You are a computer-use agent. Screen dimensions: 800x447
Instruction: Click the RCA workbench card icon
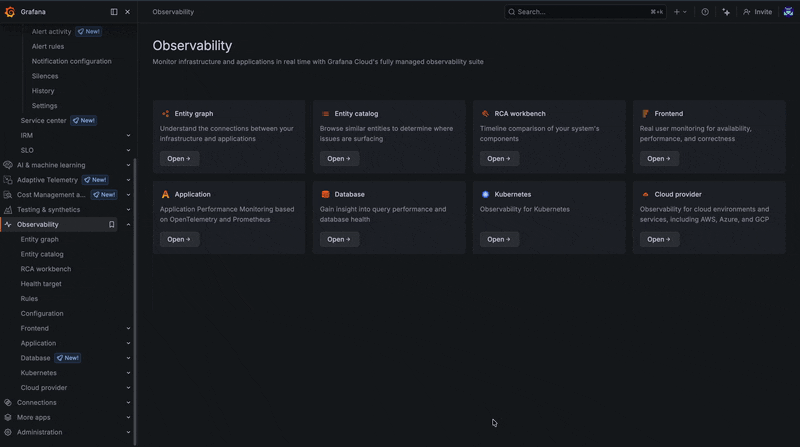point(485,114)
